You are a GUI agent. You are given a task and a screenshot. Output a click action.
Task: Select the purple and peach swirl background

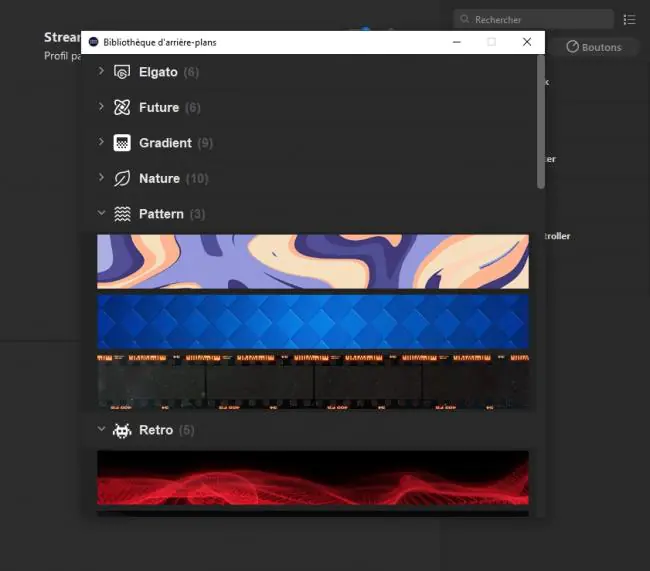[313, 262]
